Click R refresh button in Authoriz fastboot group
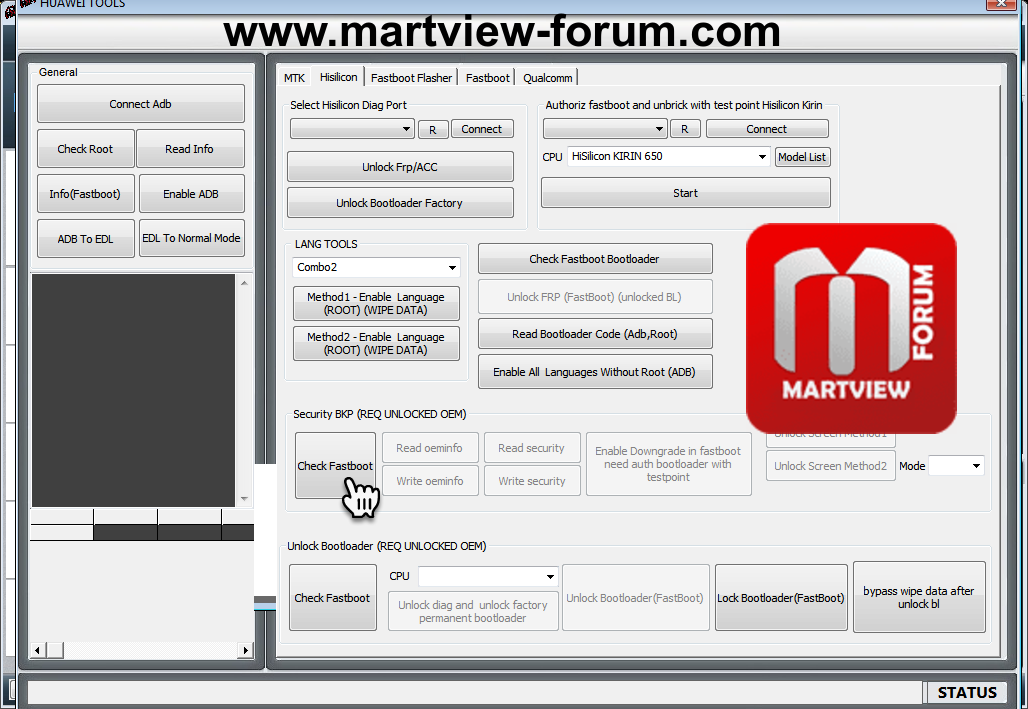 685,129
